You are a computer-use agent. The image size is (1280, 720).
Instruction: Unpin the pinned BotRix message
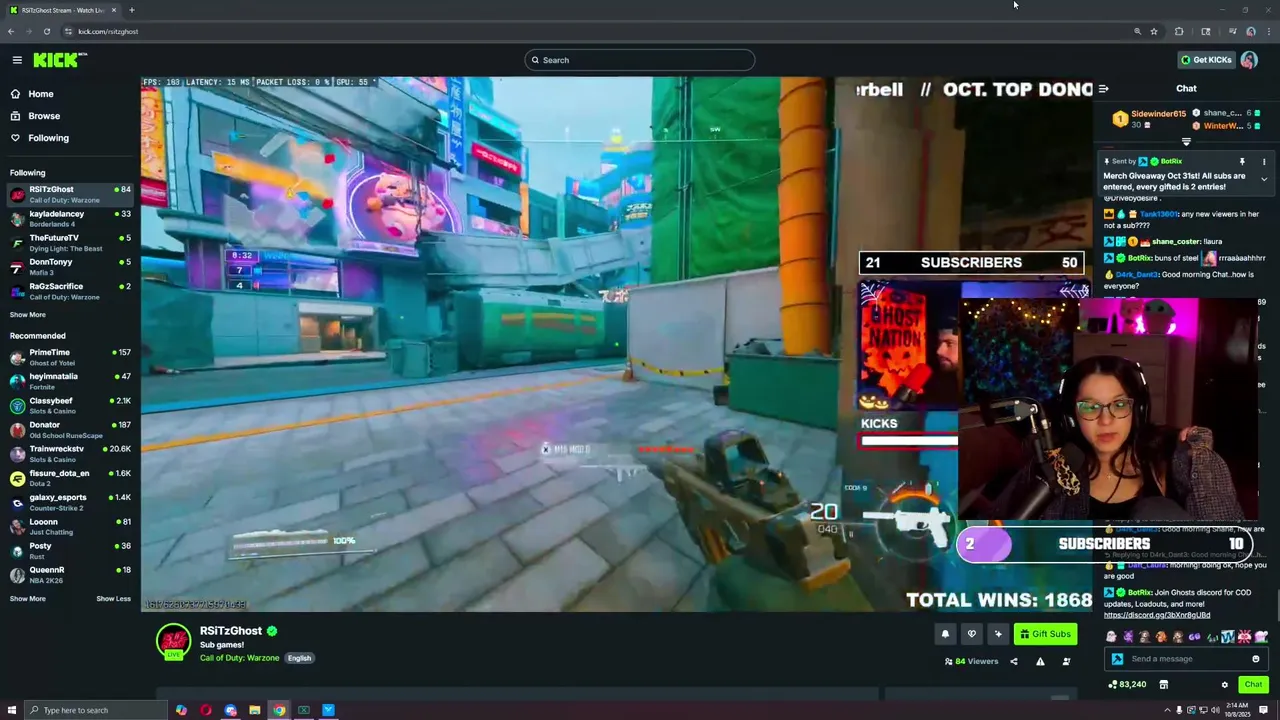click(1242, 161)
